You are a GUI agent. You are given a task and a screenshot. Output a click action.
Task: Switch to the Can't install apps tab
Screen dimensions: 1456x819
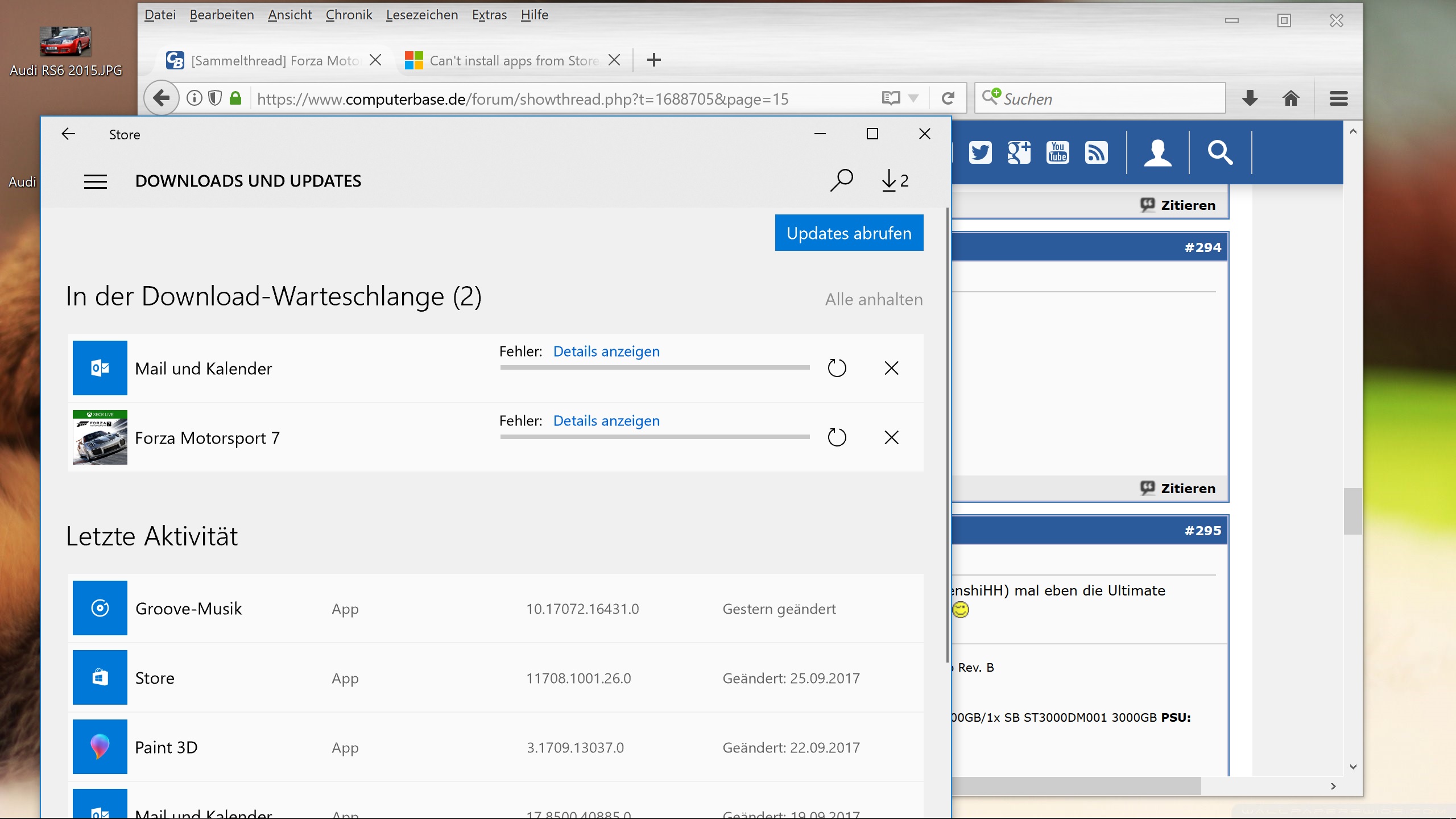click(x=513, y=60)
